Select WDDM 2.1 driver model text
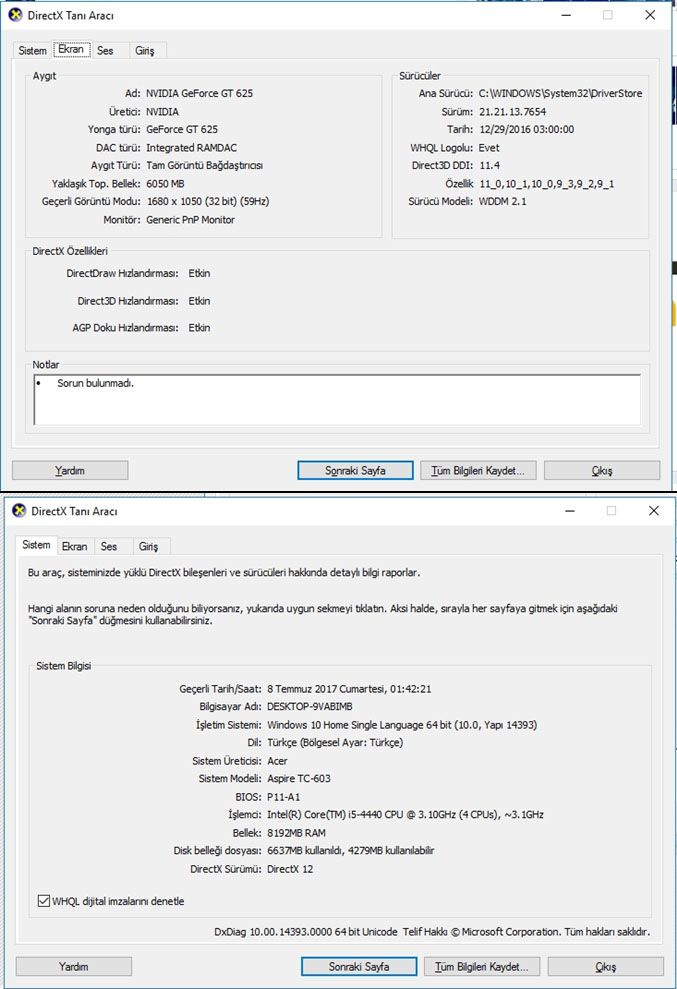The image size is (677, 989). click(502, 201)
